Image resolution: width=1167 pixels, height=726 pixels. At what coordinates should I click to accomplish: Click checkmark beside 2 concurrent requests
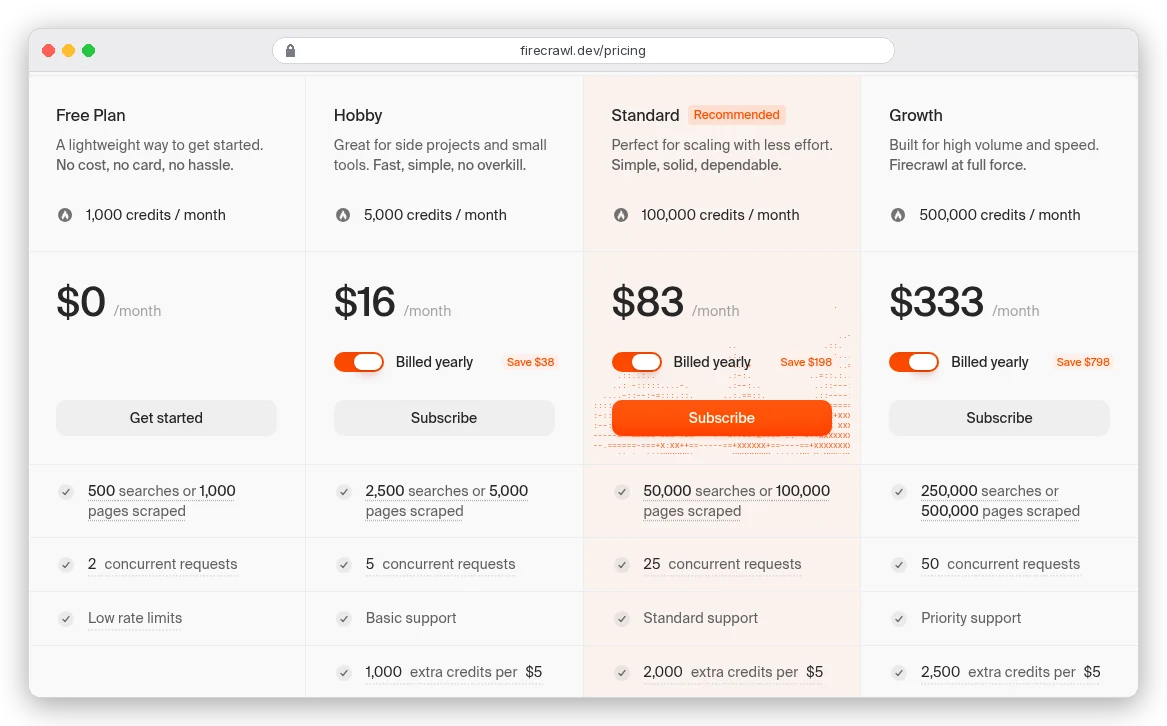point(66,564)
